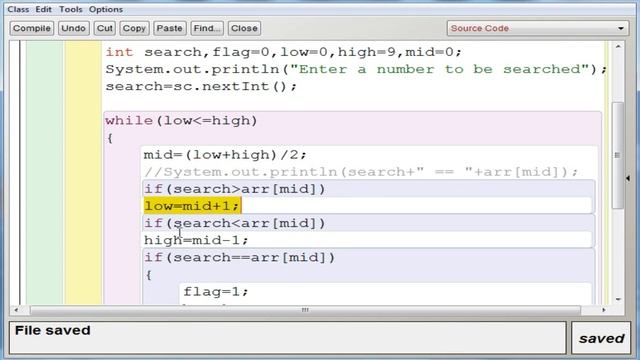The height and width of the screenshot is (360, 640).
Task: Click the line 'if(search>arr[mid])'
Action: tap(235, 189)
